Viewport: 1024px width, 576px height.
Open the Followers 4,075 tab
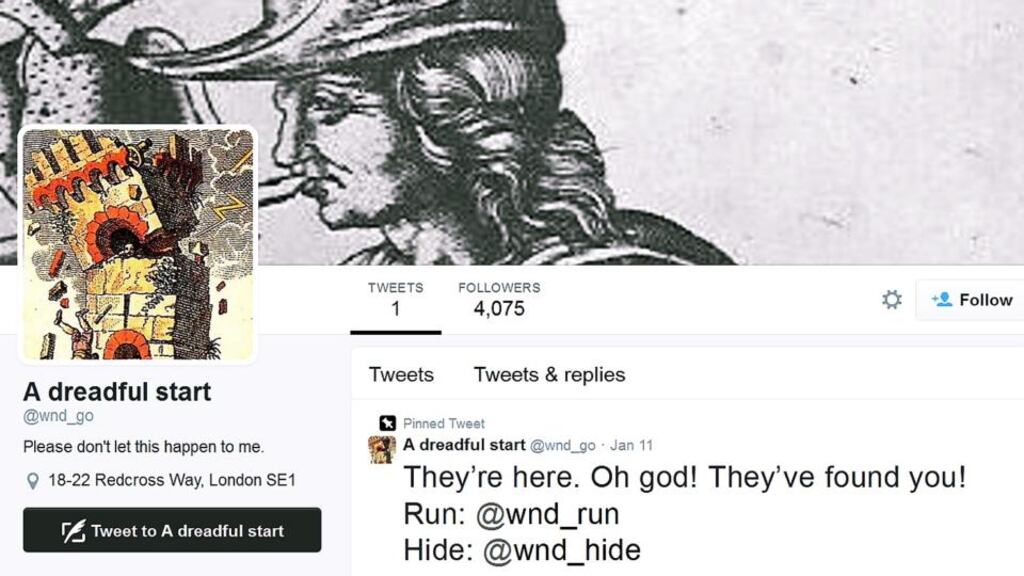pos(499,300)
